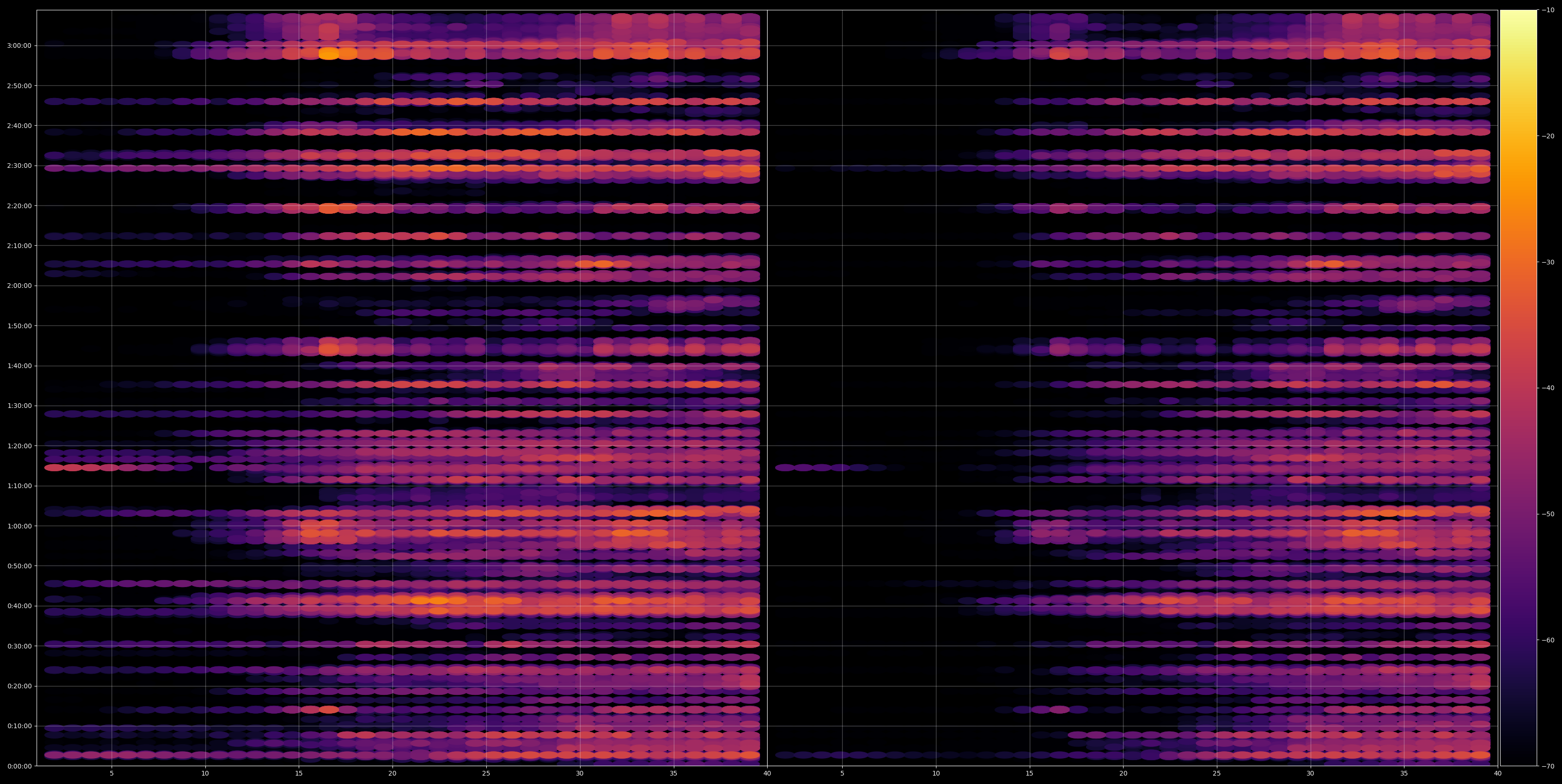1562x784 pixels.
Task: Click the −70 colorbar tick label
Action: [x=1548, y=766]
